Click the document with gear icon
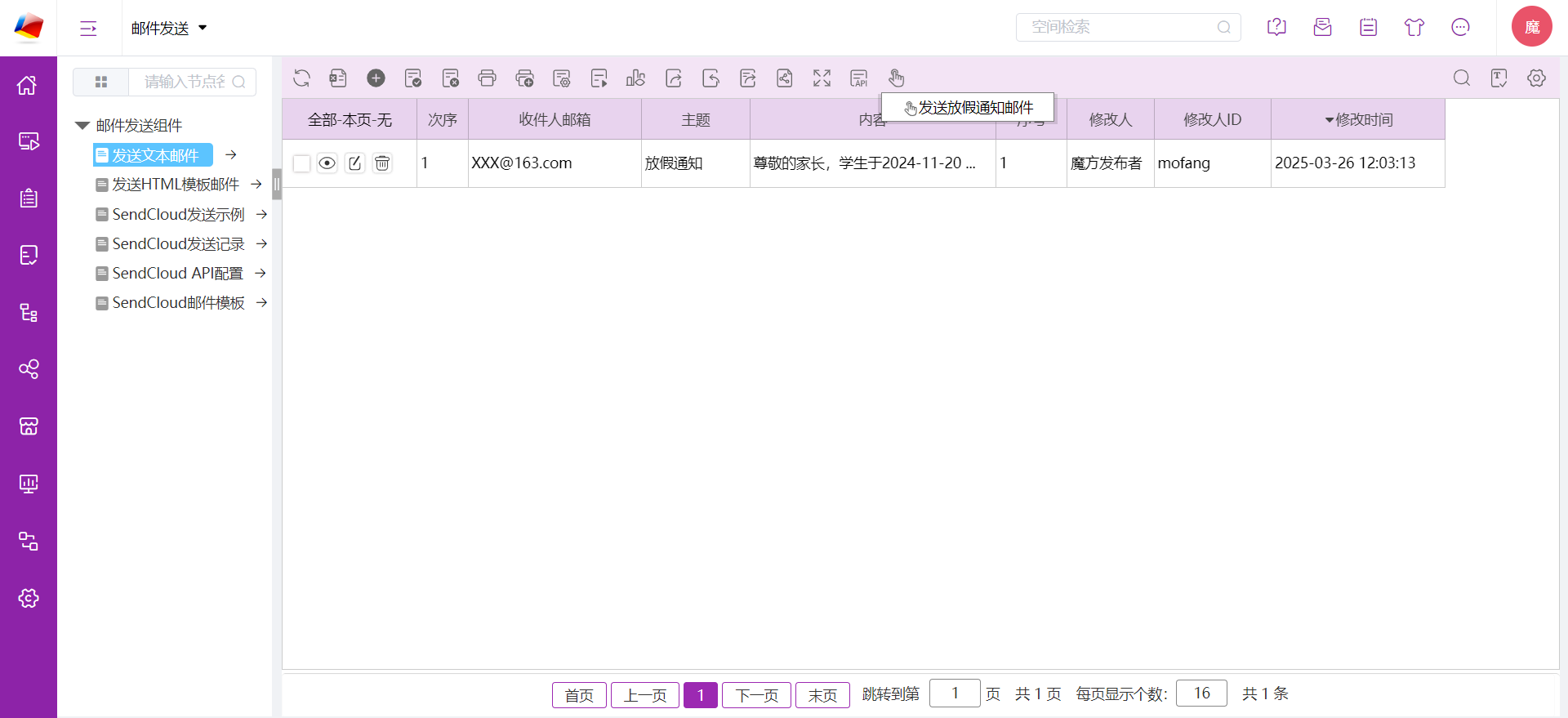This screenshot has height=718, width=1568. tap(562, 78)
